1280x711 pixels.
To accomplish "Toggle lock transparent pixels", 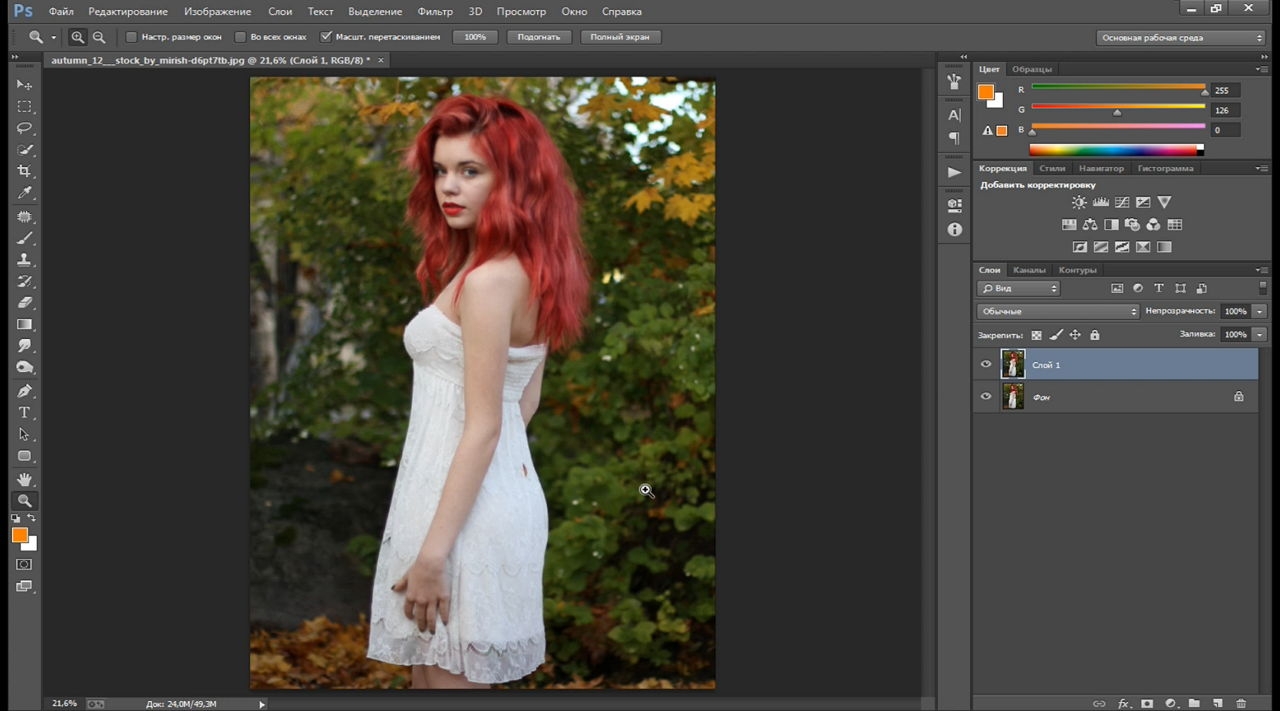I will point(1036,335).
